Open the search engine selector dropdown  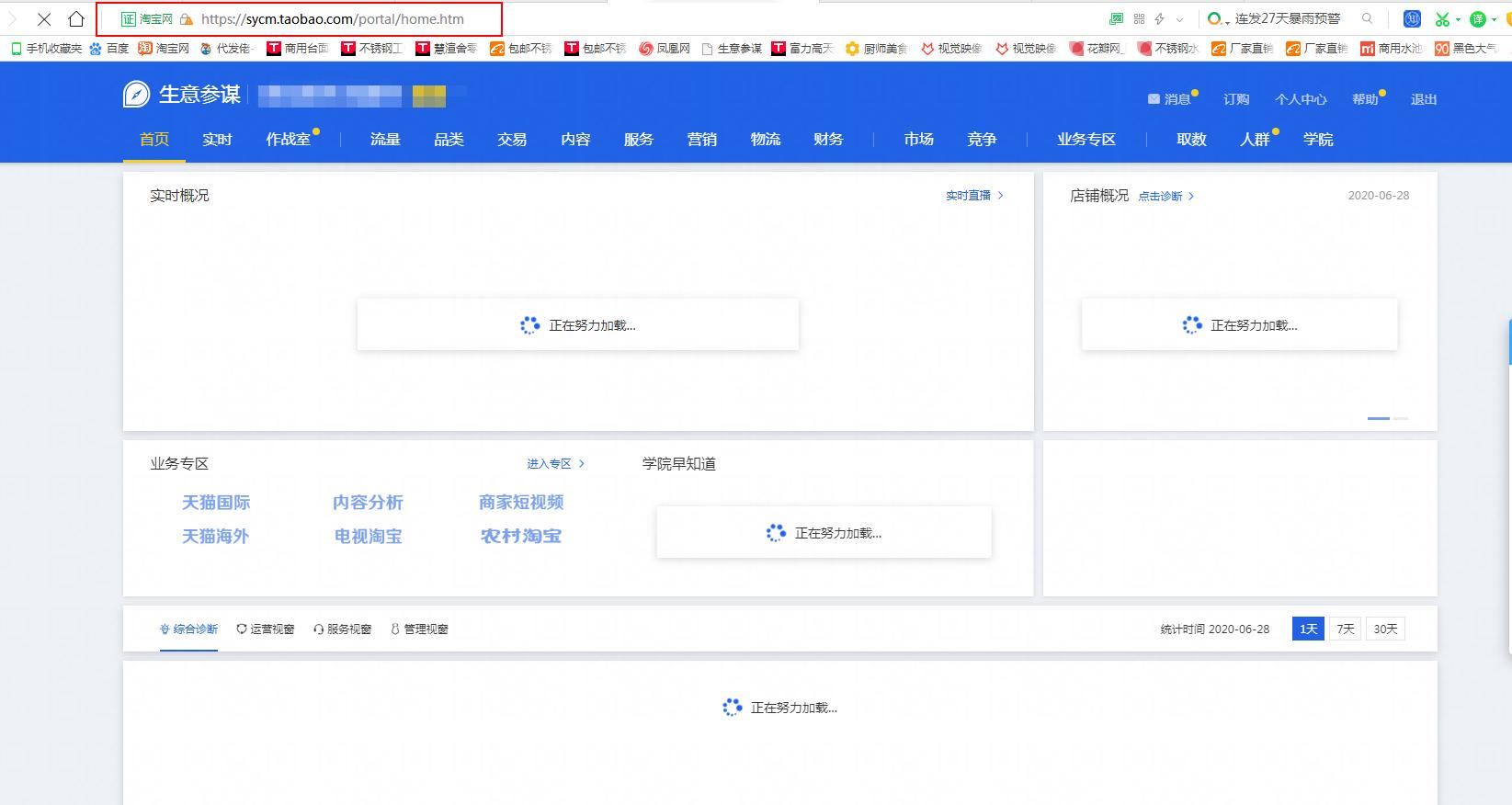(x=1219, y=19)
